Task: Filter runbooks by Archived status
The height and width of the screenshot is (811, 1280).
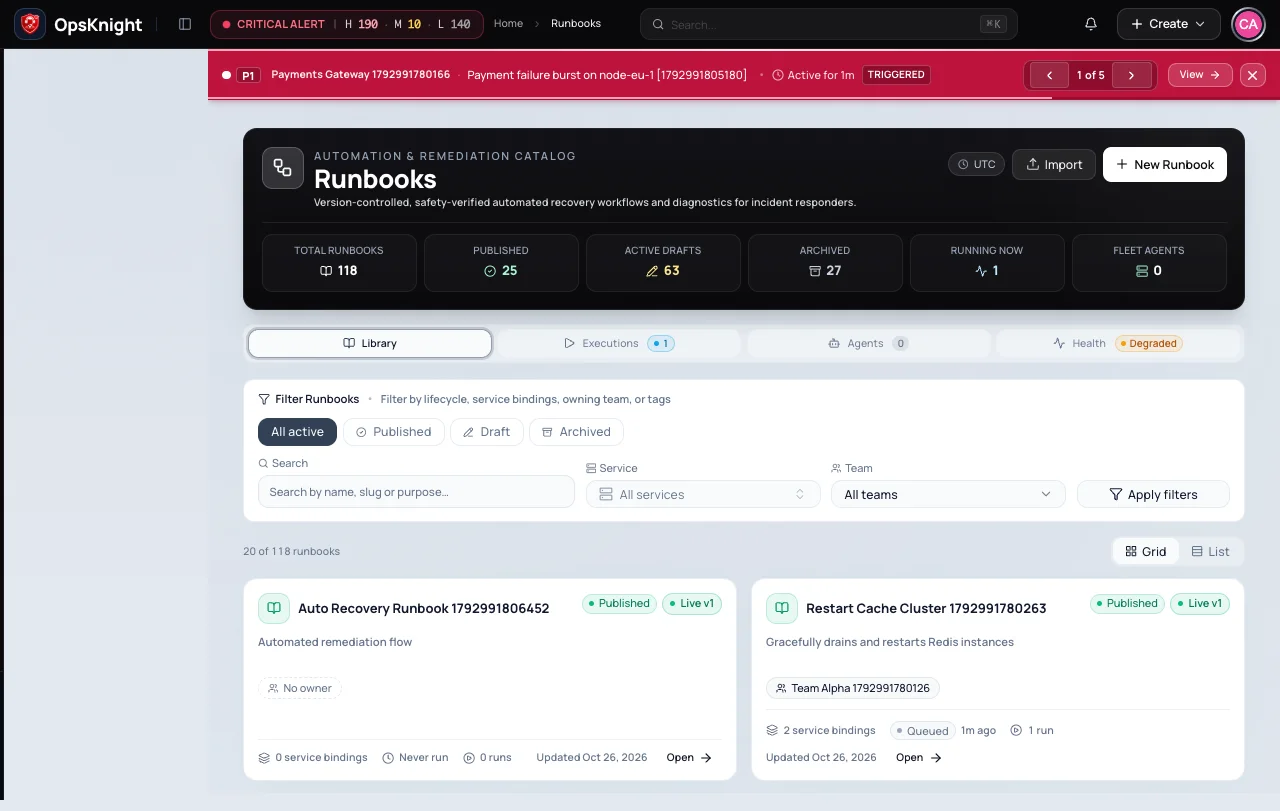Action: tap(576, 432)
